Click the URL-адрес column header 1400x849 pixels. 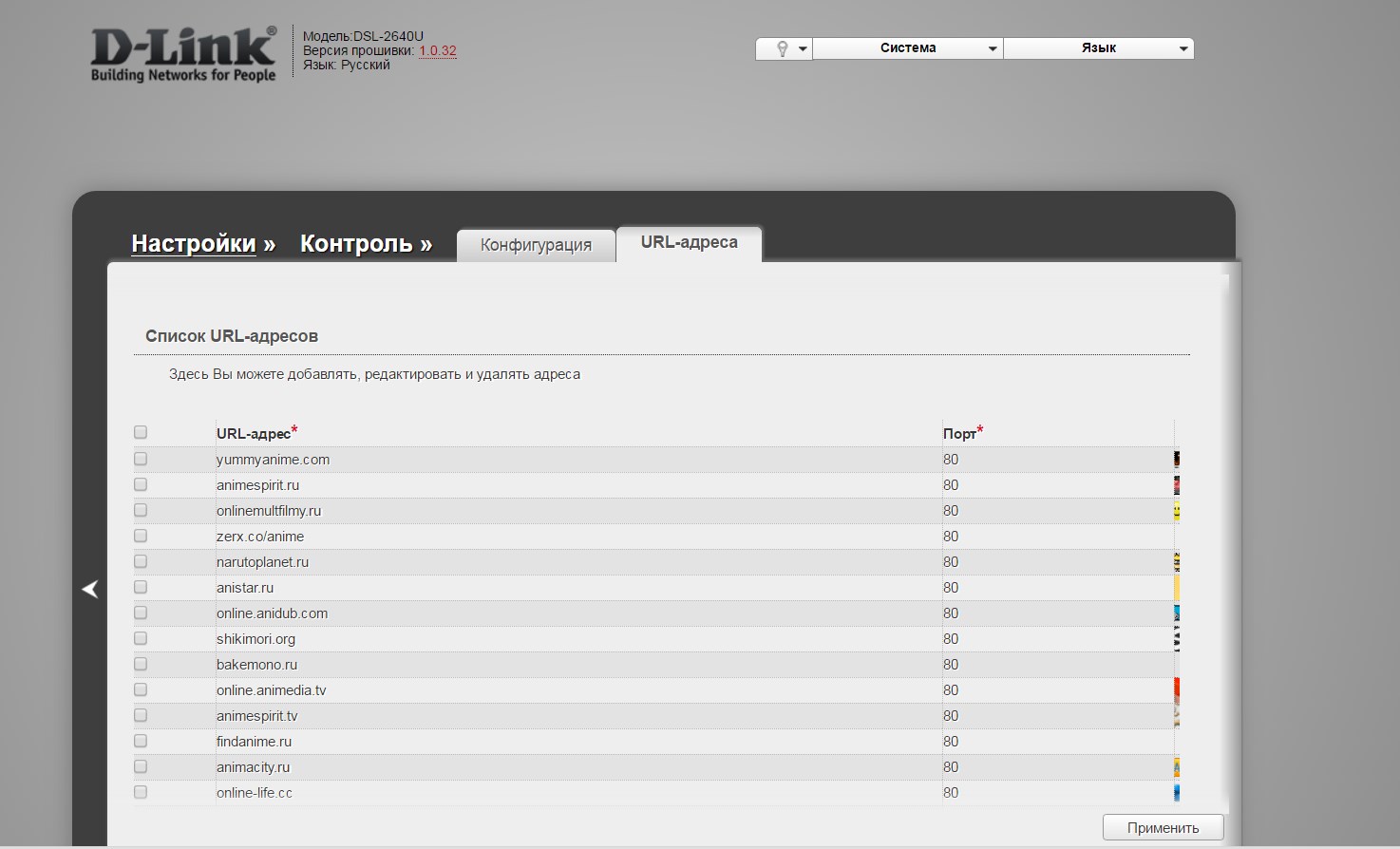tap(256, 433)
